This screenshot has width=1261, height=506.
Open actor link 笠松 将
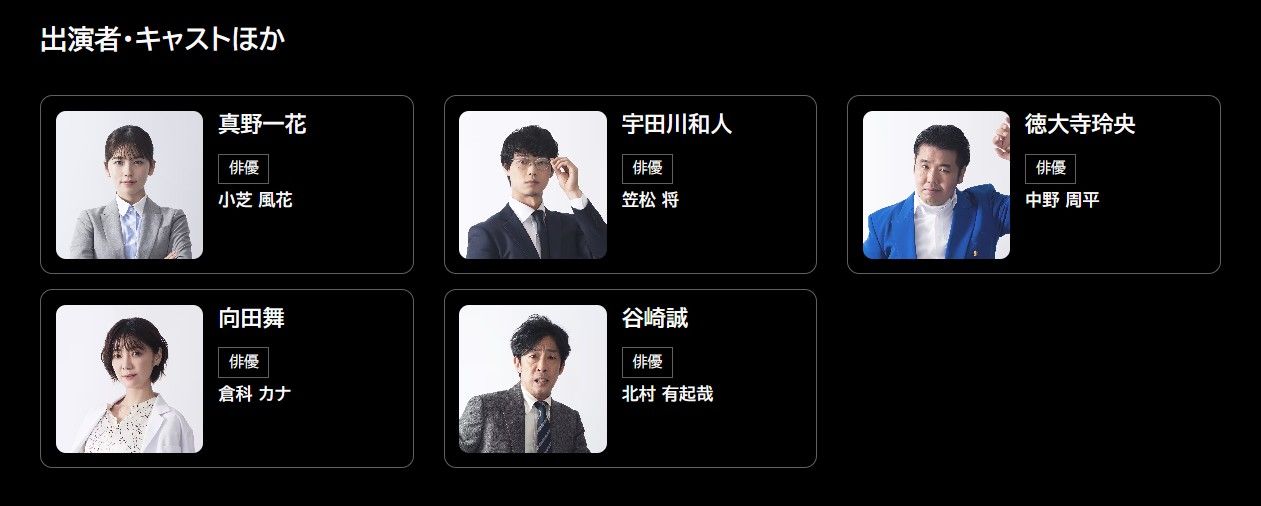(650, 200)
